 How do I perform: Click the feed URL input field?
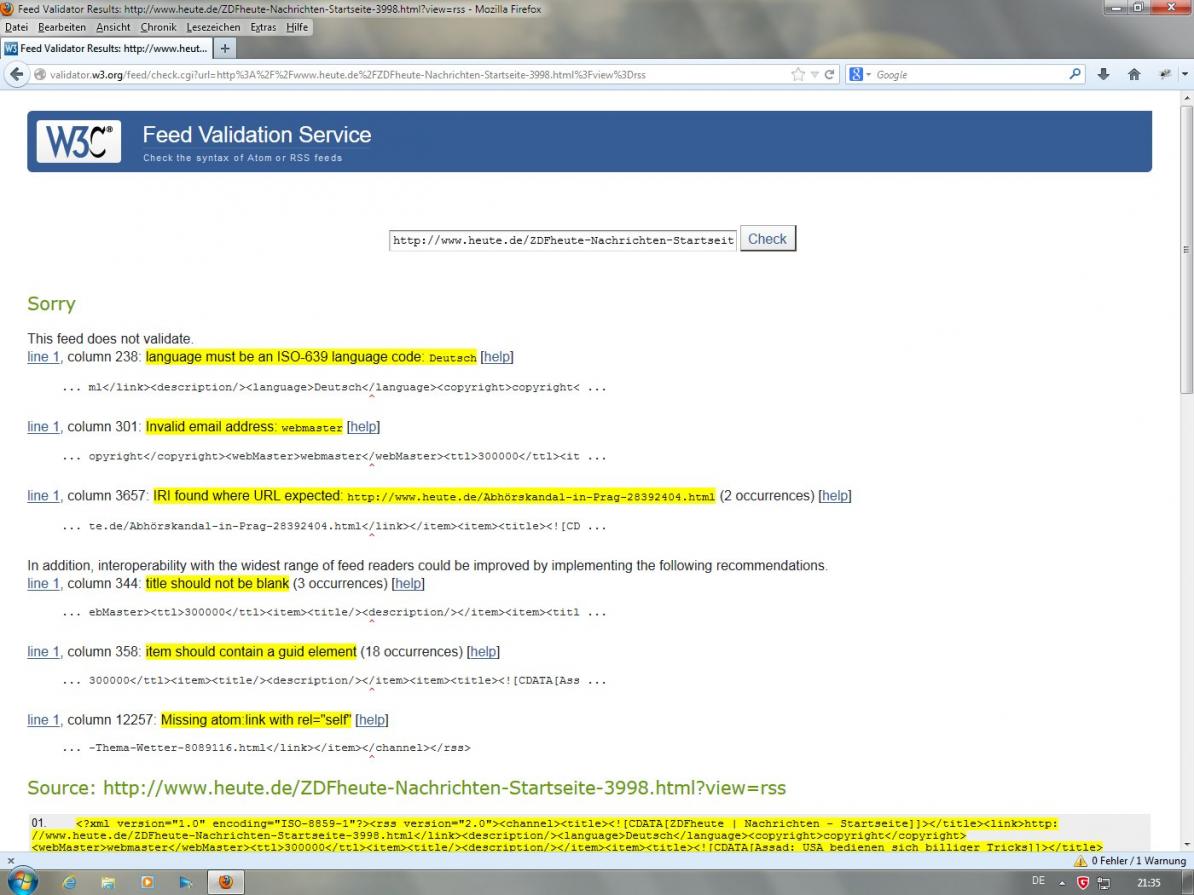click(x=563, y=240)
